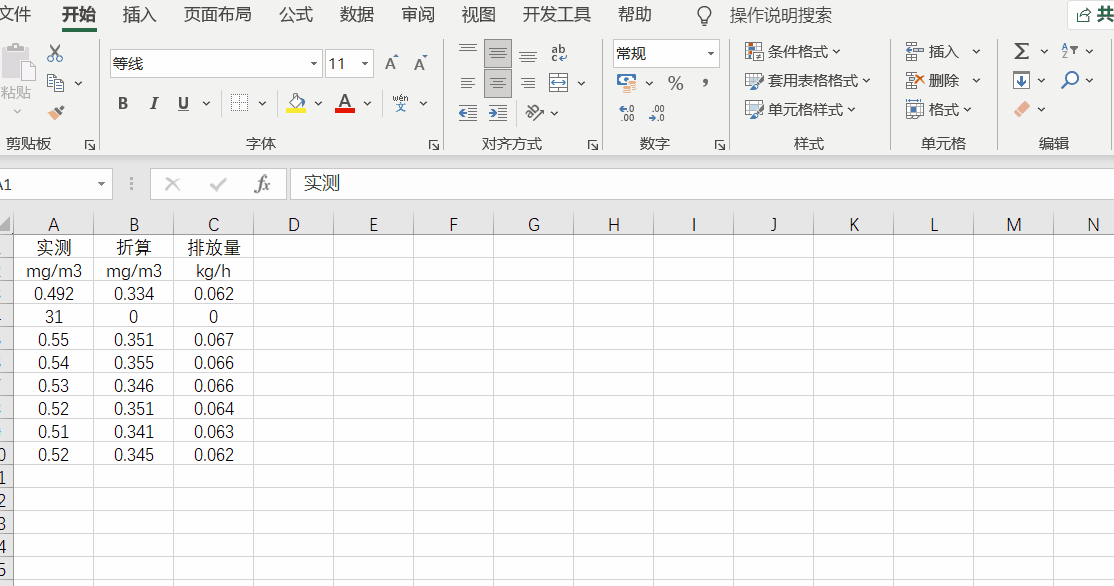This screenshot has height=586, width=1114.
Task: Apply red font color
Action: point(345,103)
